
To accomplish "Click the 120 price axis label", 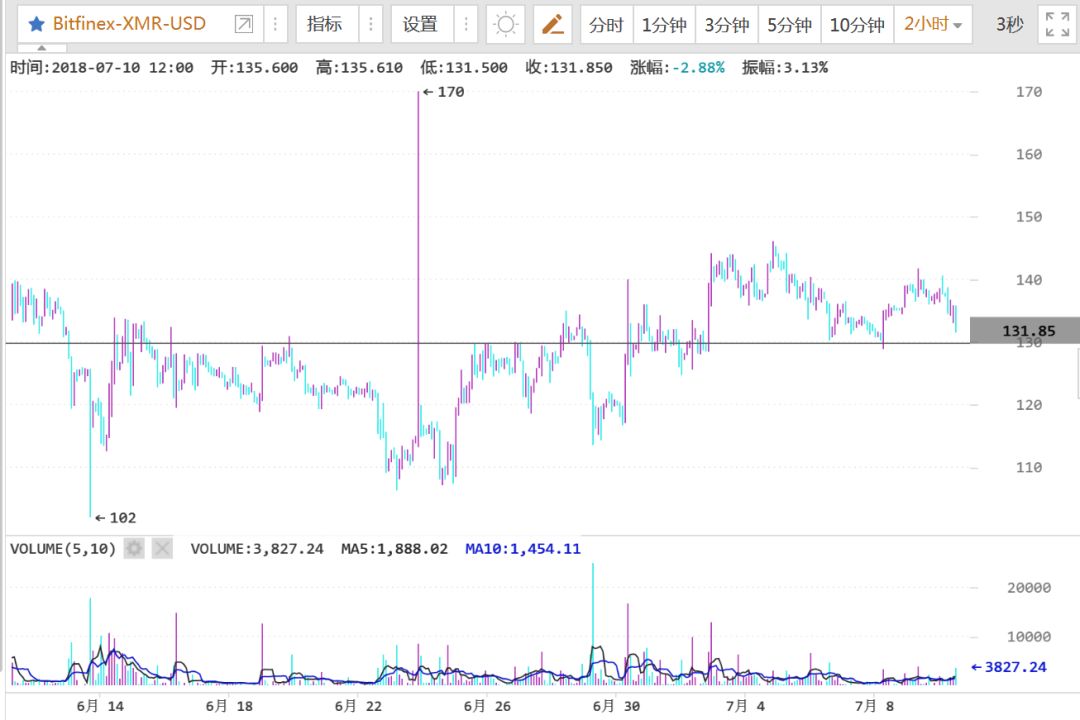I will click(1028, 404).
